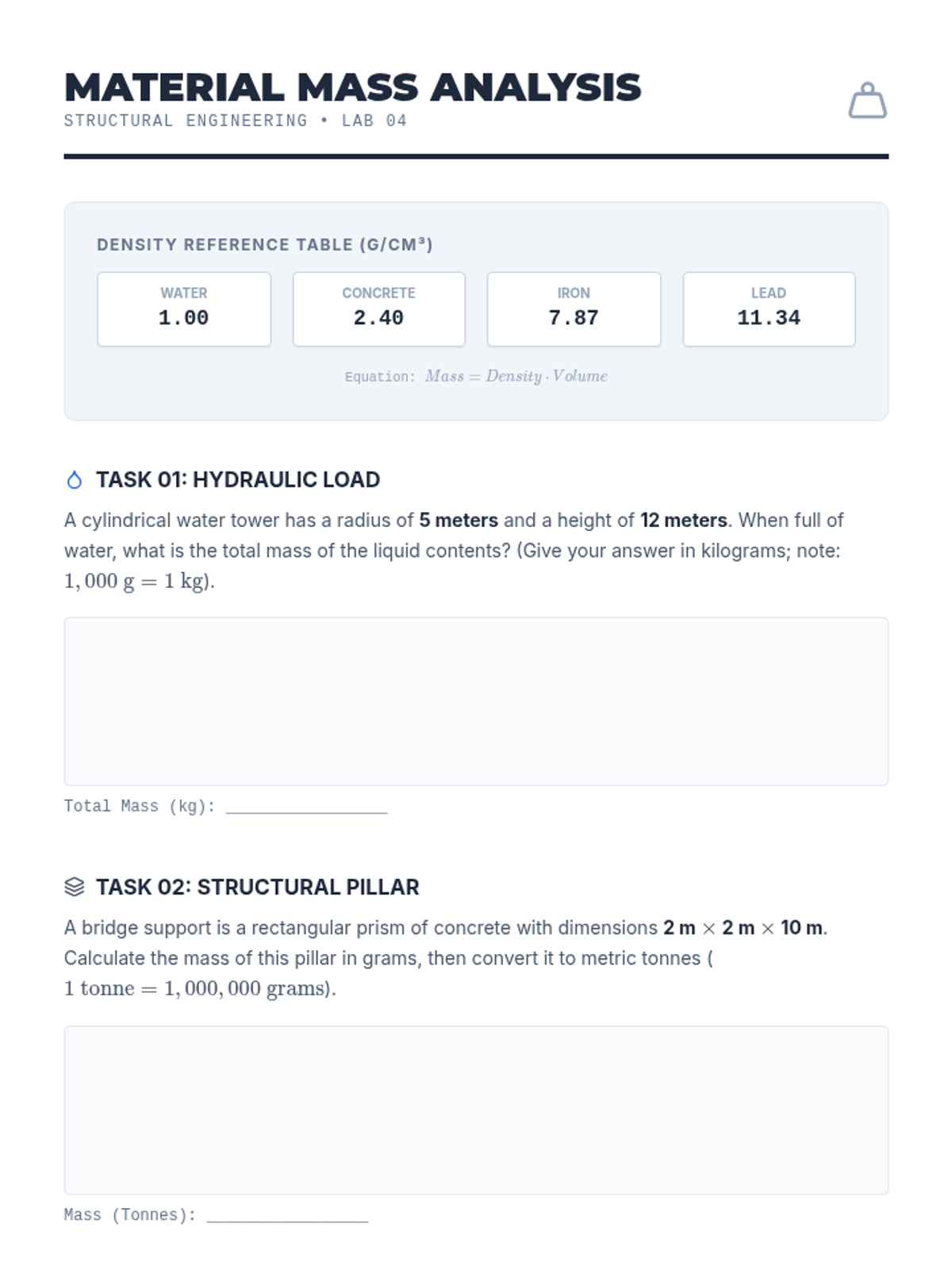The height and width of the screenshot is (1270, 952).
Task: Click the bold '5 meters' radius value
Action: (x=459, y=521)
